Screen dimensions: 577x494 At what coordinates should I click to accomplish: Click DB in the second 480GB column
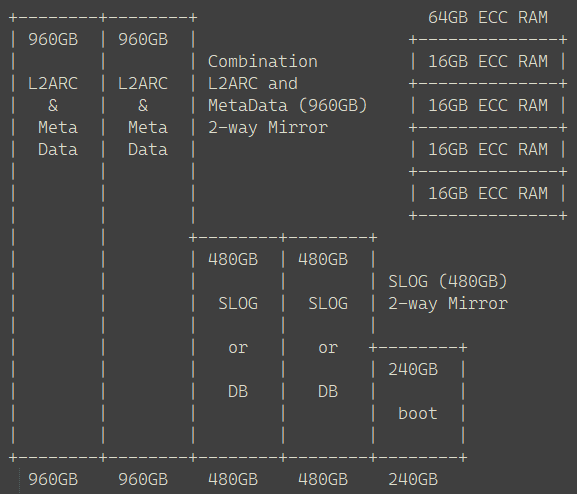click(x=328, y=392)
